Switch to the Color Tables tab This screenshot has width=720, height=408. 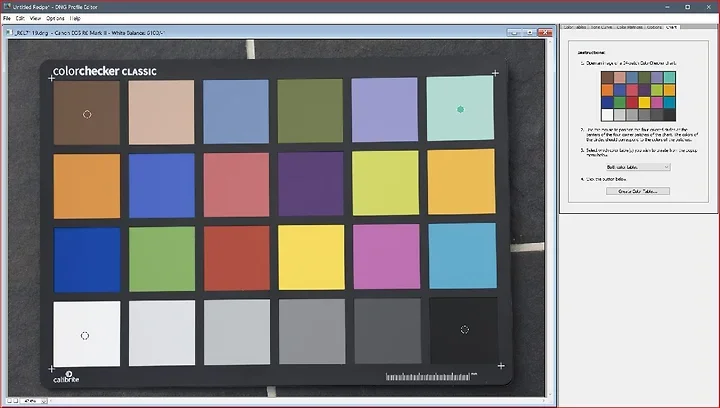[574, 27]
